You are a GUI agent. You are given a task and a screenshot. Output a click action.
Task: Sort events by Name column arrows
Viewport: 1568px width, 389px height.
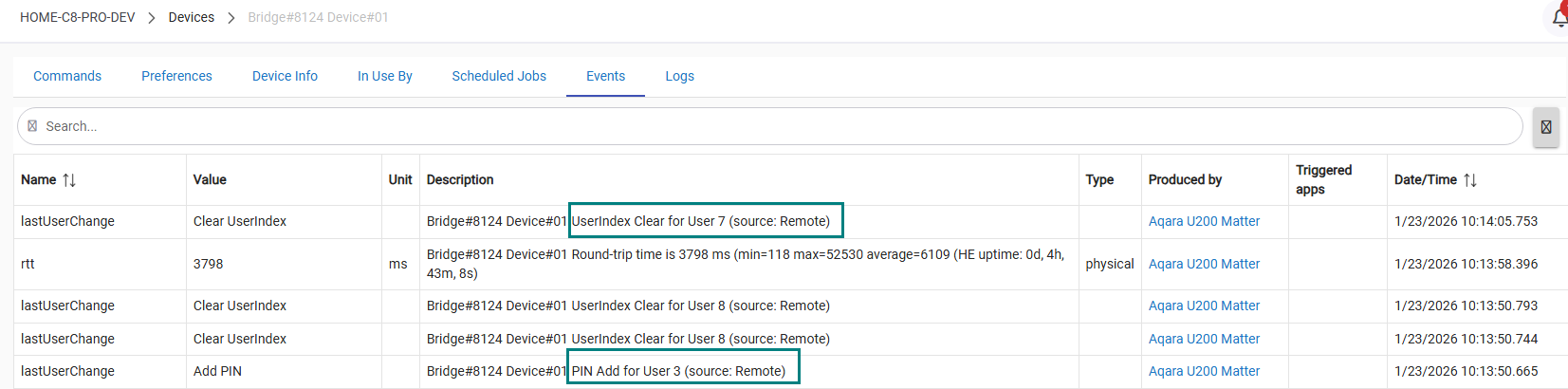click(x=69, y=180)
